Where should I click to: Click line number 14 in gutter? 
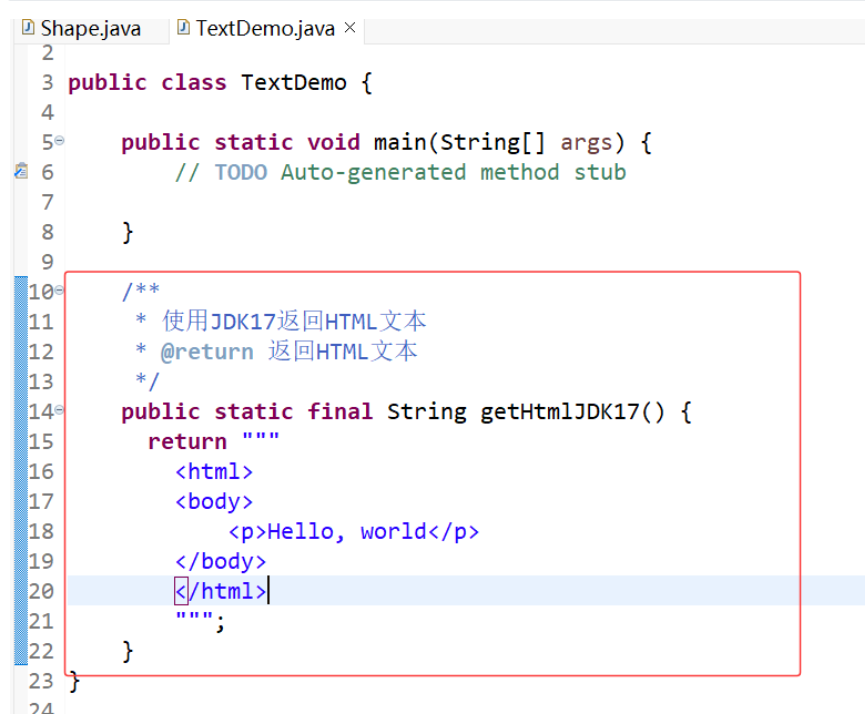pyautogui.click(x=41, y=412)
